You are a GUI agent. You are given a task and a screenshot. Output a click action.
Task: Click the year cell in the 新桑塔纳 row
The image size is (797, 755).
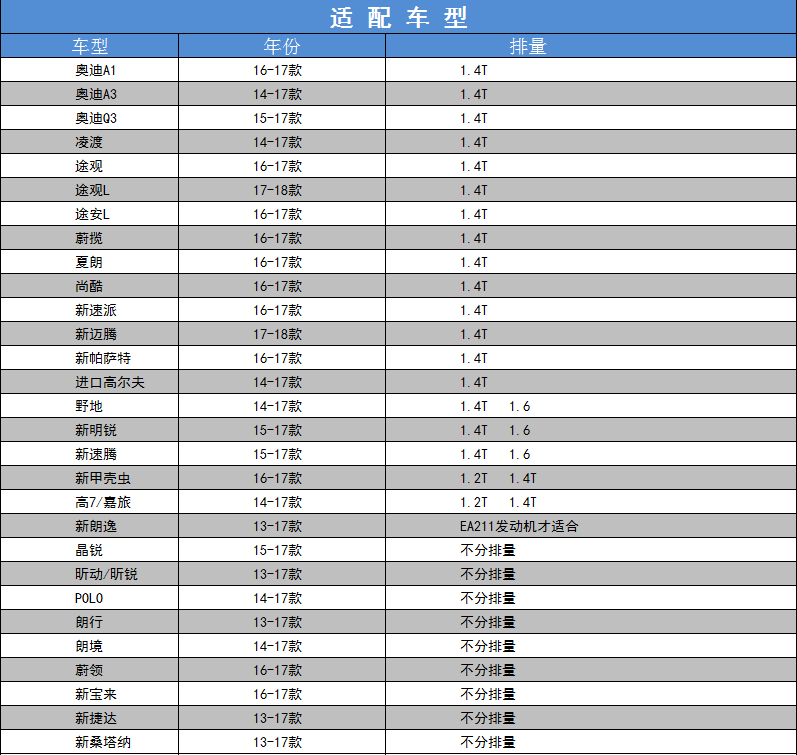(x=282, y=742)
